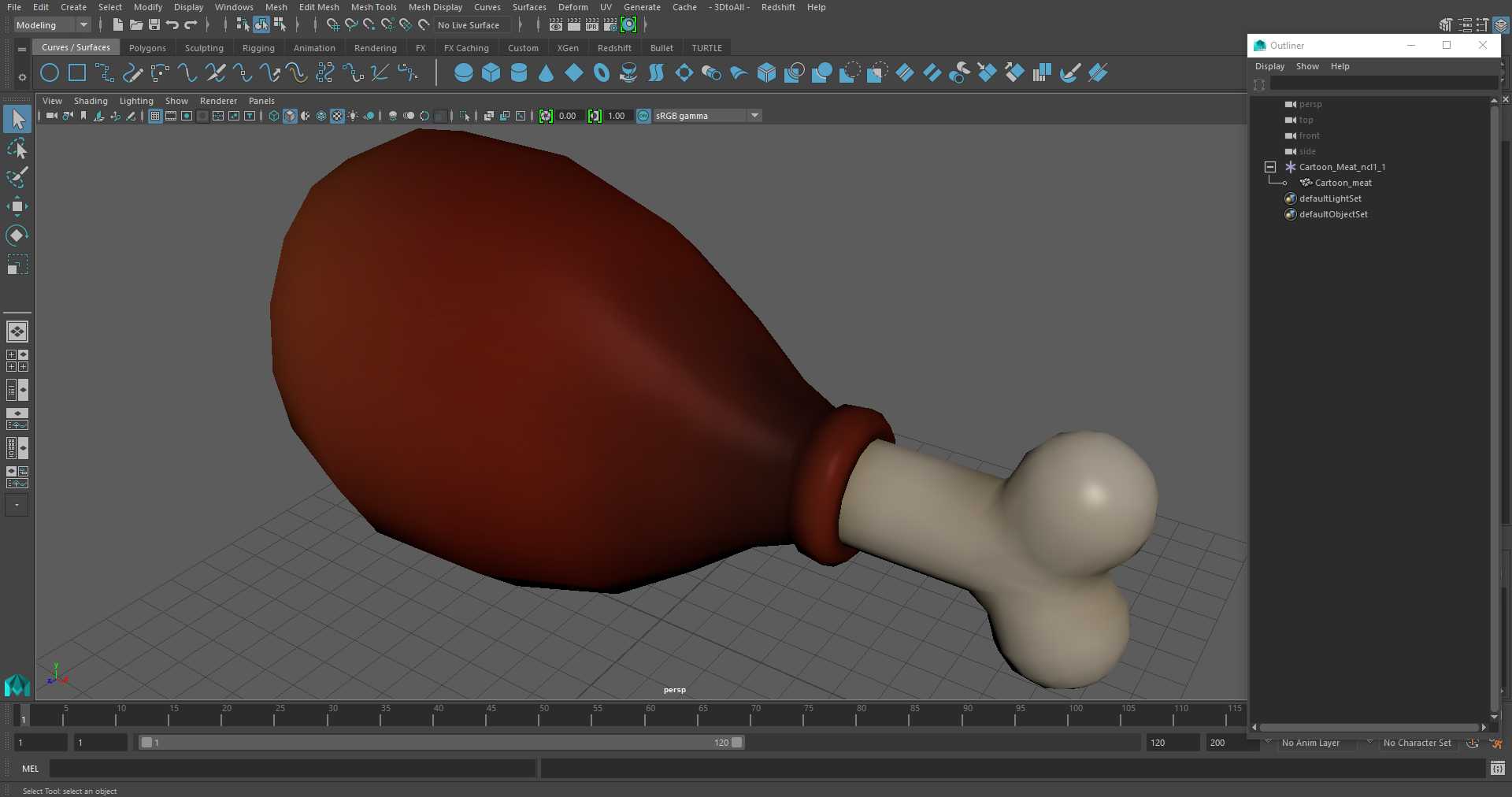The height and width of the screenshot is (797, 1512).
Task: Toggle wireframe shading in viewport
Action: click(274, 116)
